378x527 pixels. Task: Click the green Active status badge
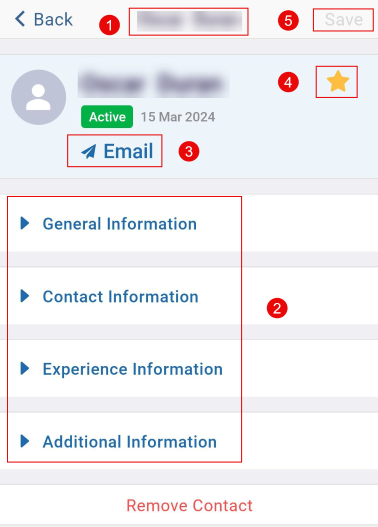[107, 117]
